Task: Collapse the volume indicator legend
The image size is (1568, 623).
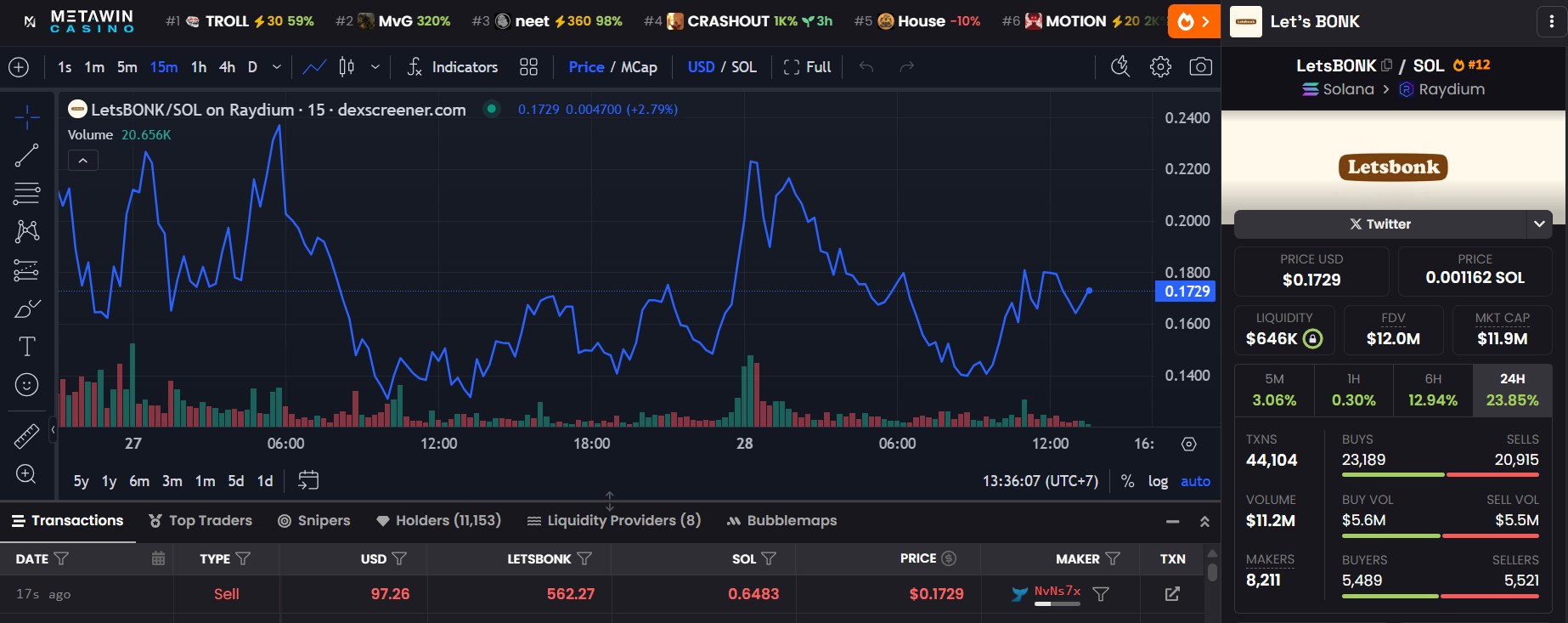Action: tap(83, 161)
